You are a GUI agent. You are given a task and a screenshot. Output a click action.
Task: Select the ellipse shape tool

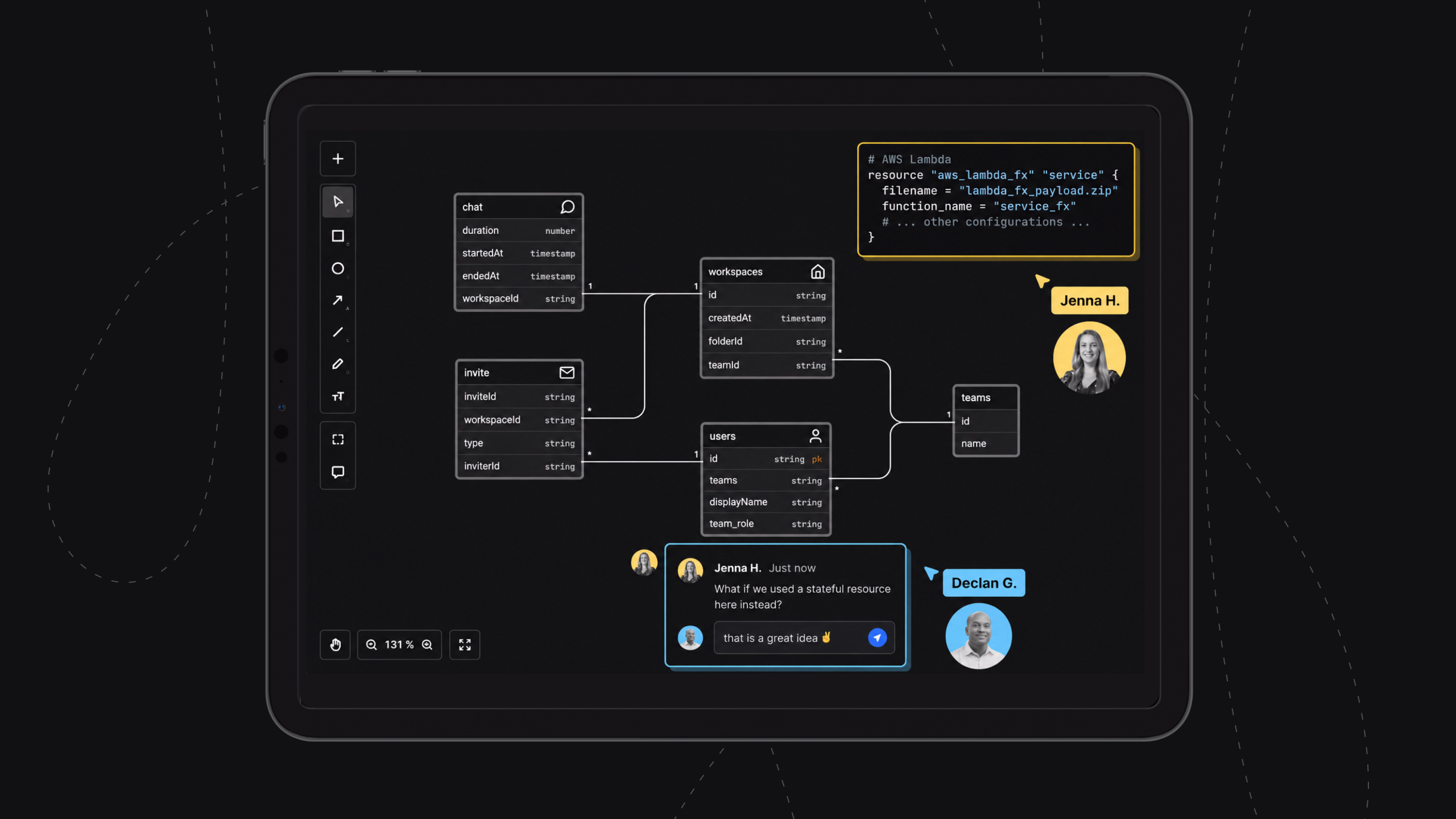338,268
